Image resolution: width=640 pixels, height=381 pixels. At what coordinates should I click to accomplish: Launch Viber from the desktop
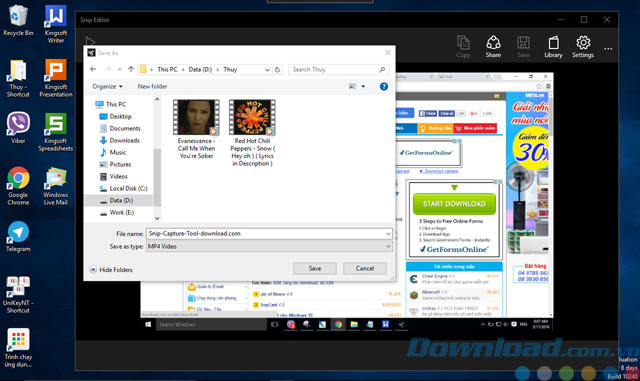click(18, 128)
